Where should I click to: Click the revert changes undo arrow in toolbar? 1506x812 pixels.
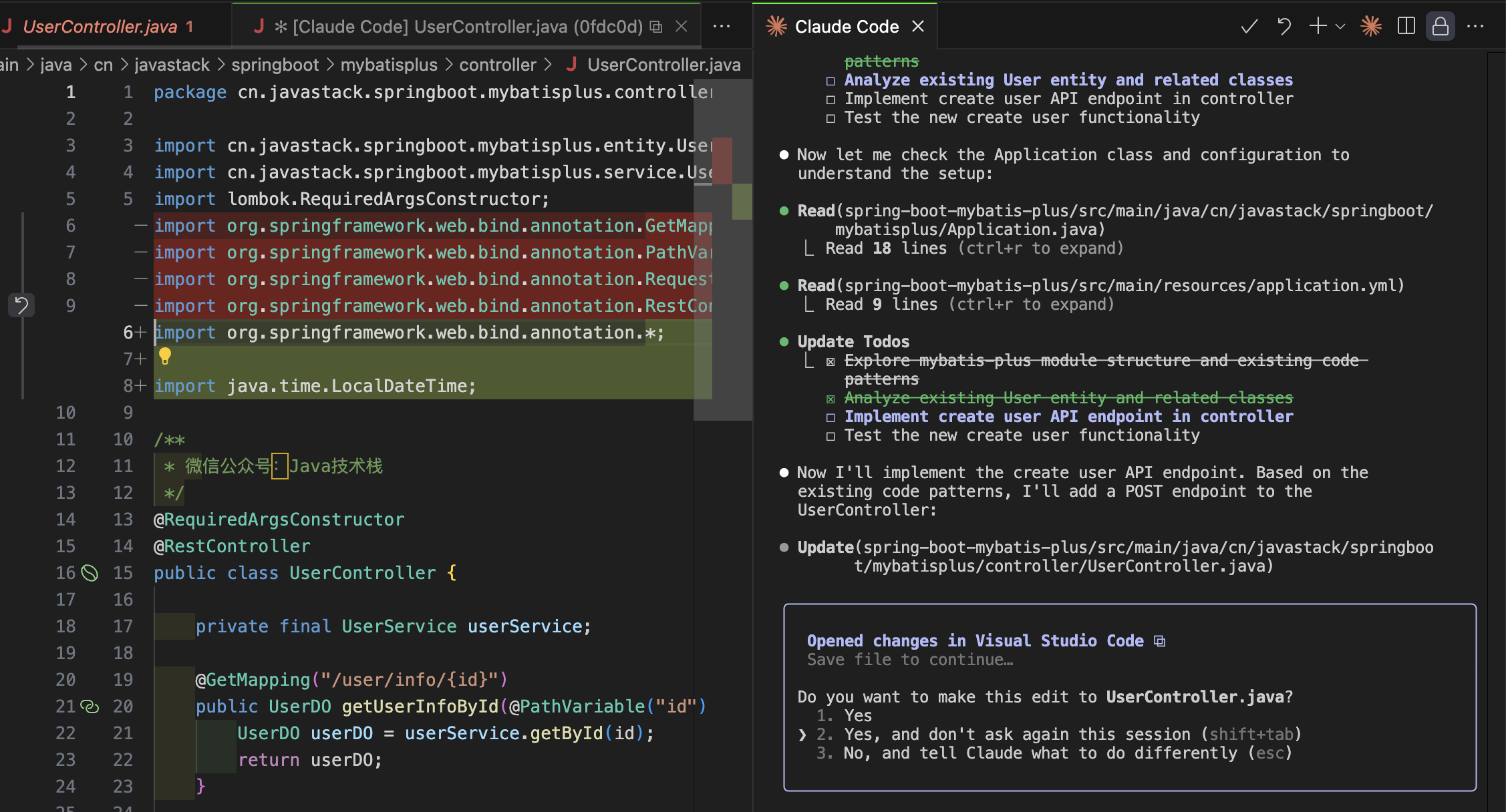(x=1284, y=27)
